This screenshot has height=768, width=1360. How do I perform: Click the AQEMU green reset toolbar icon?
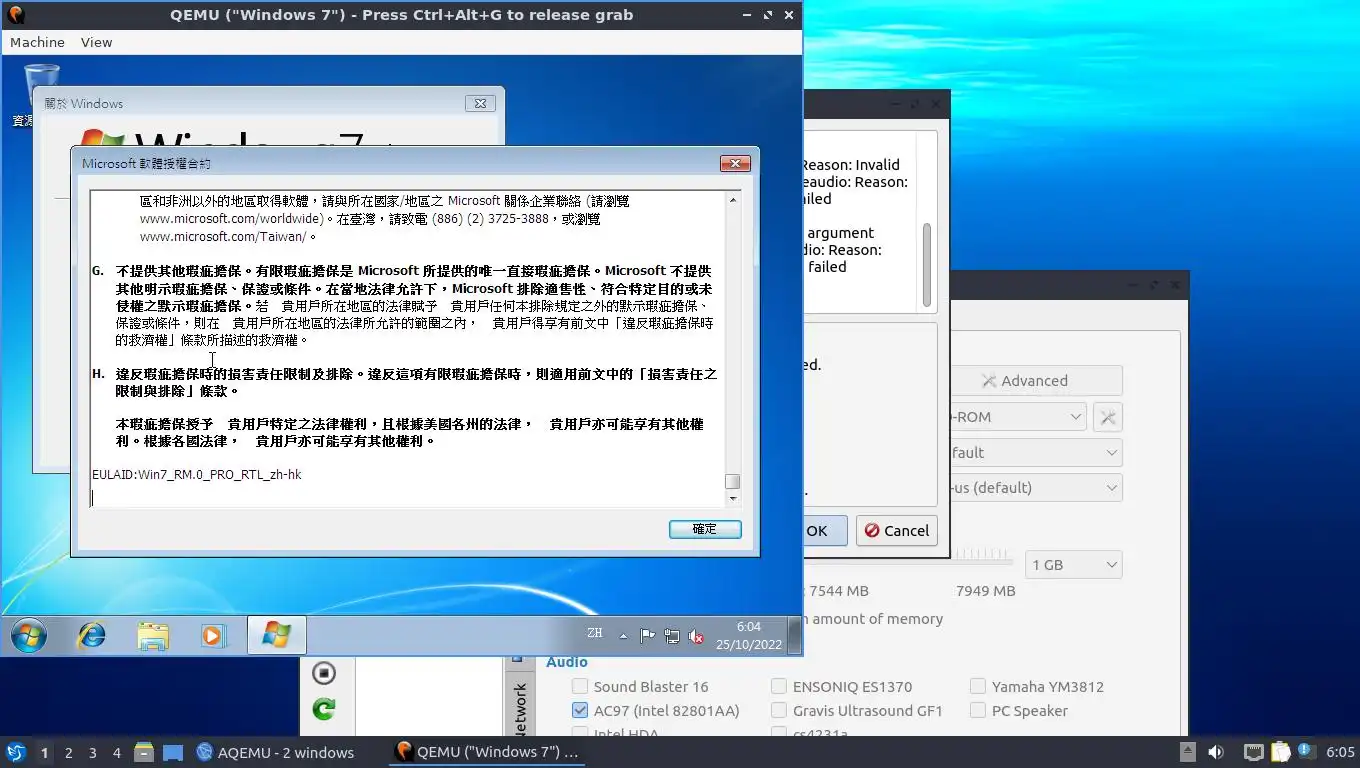(323, 709)
